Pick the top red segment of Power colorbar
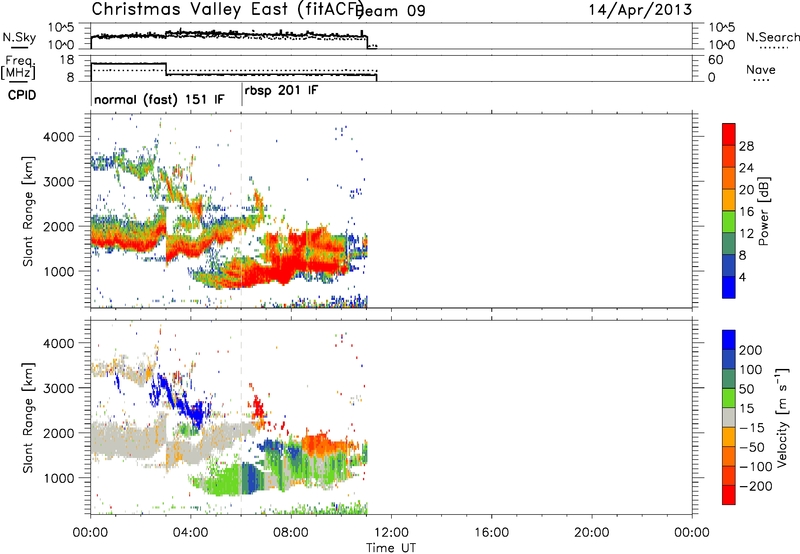The image size is (800, 554). (x=729, y=134)
